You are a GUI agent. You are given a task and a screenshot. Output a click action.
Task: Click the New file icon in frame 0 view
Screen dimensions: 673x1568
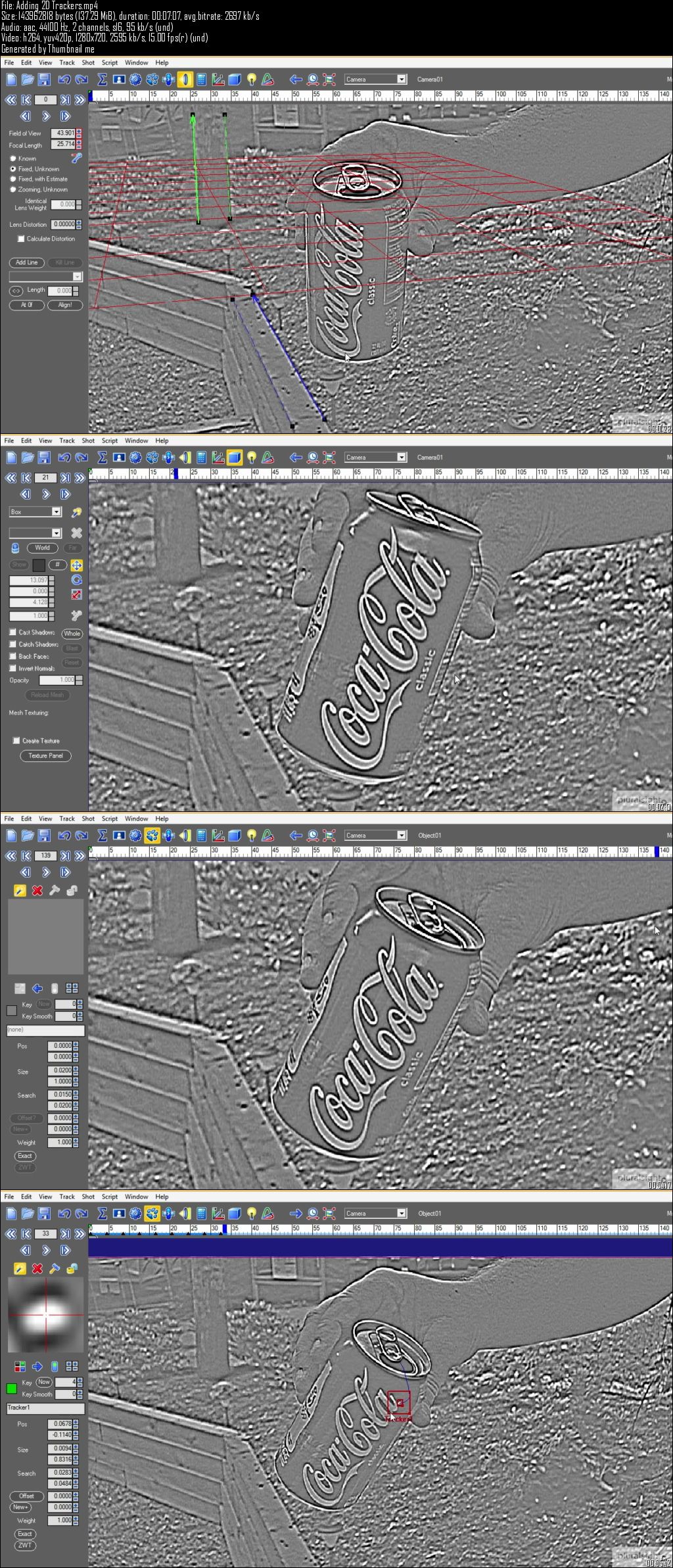[x=11, y=80]
